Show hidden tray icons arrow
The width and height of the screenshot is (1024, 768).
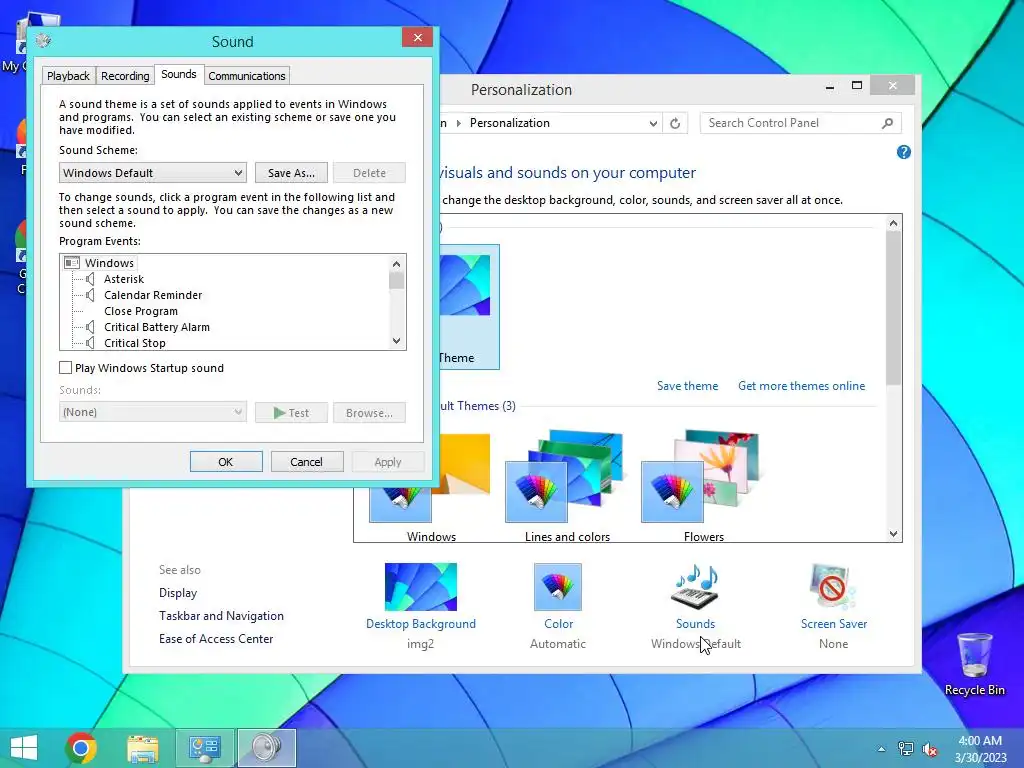(882, 749)
